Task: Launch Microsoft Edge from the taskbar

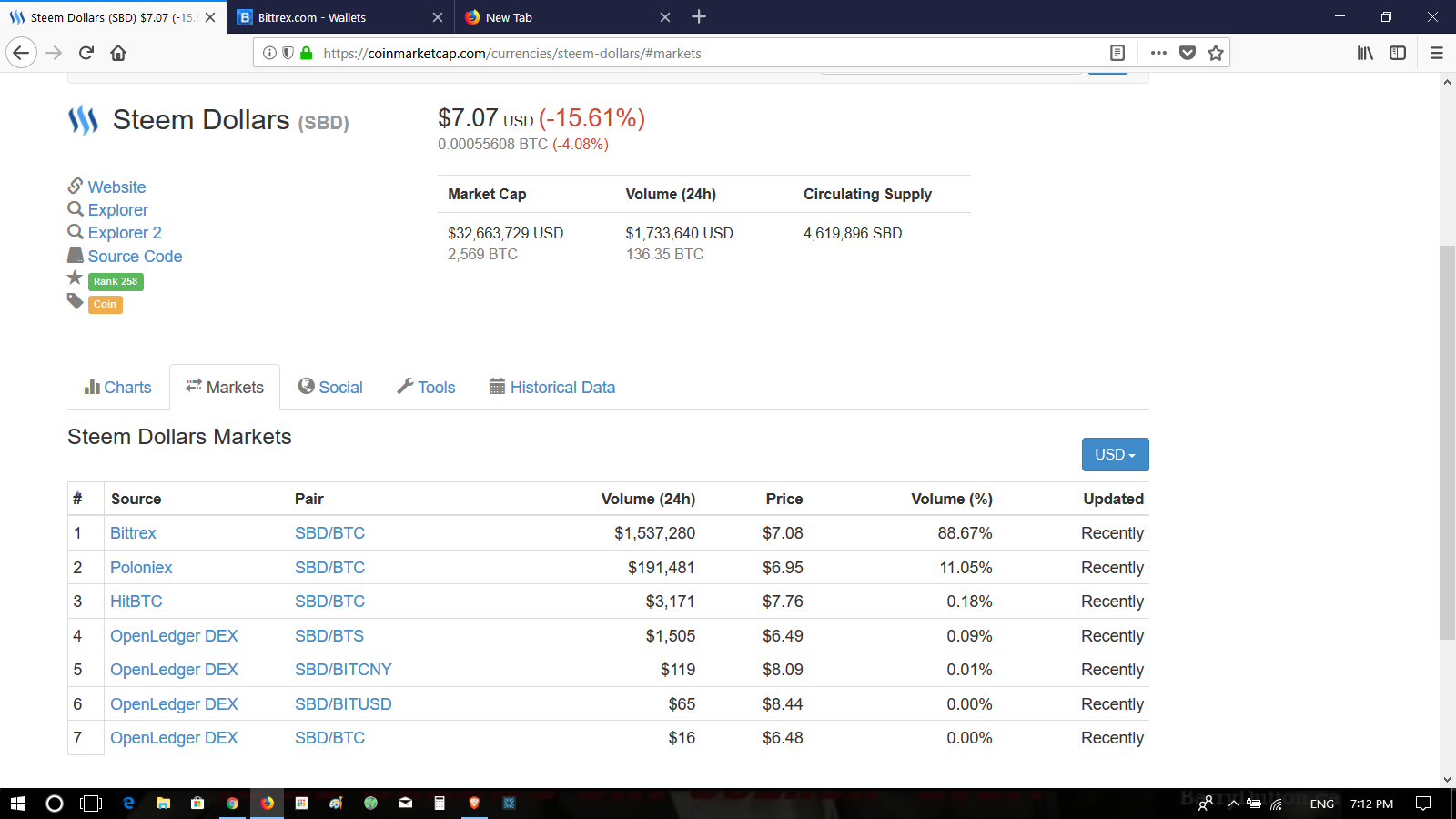Action: click(128, 804)
